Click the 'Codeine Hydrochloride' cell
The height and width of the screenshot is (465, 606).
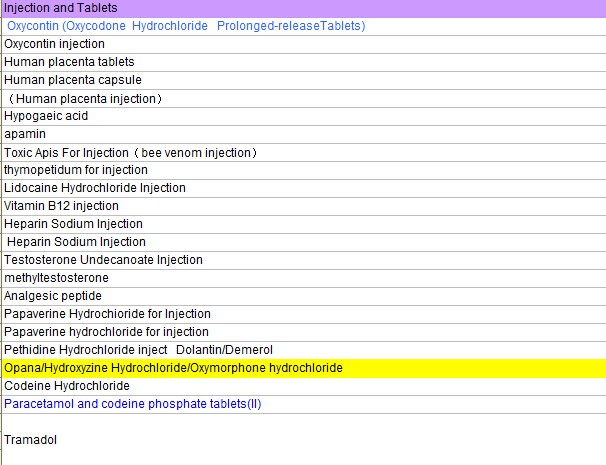(x=304, y=386)
